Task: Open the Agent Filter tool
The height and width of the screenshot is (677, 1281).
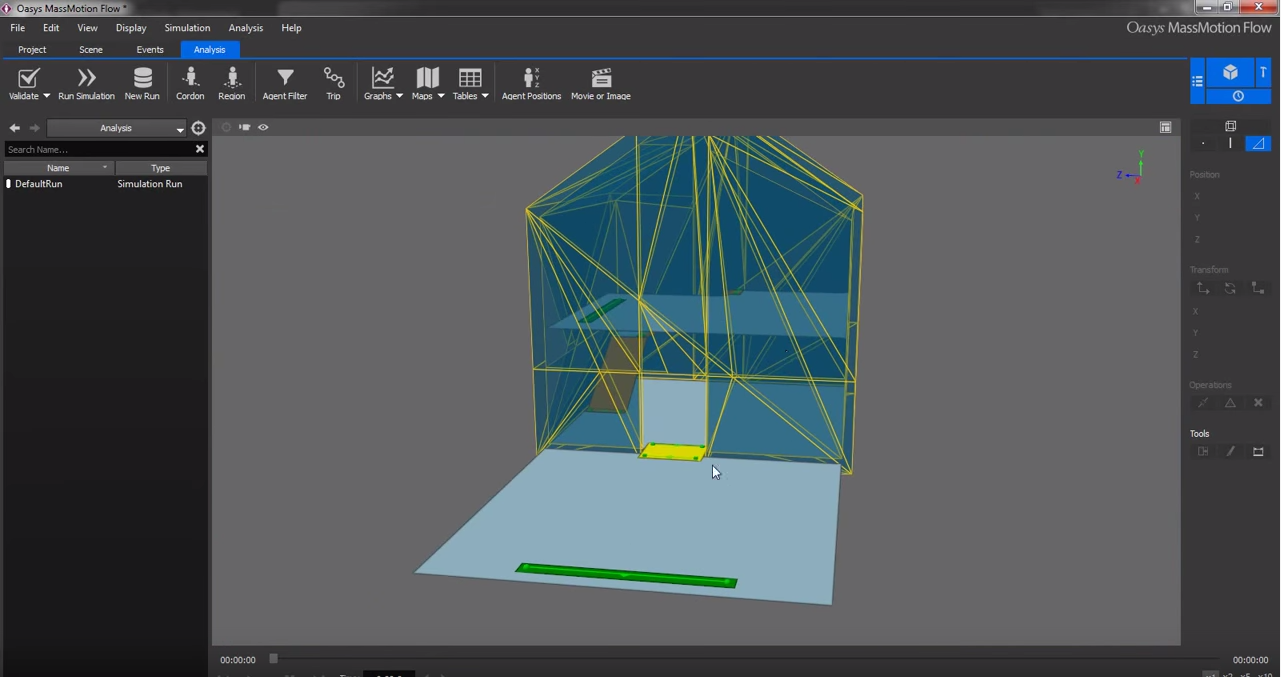Action: [284, 83]
